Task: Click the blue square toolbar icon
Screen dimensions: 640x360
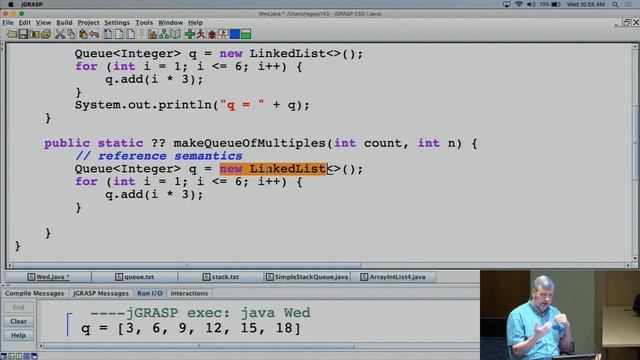Action: point(235,34)
